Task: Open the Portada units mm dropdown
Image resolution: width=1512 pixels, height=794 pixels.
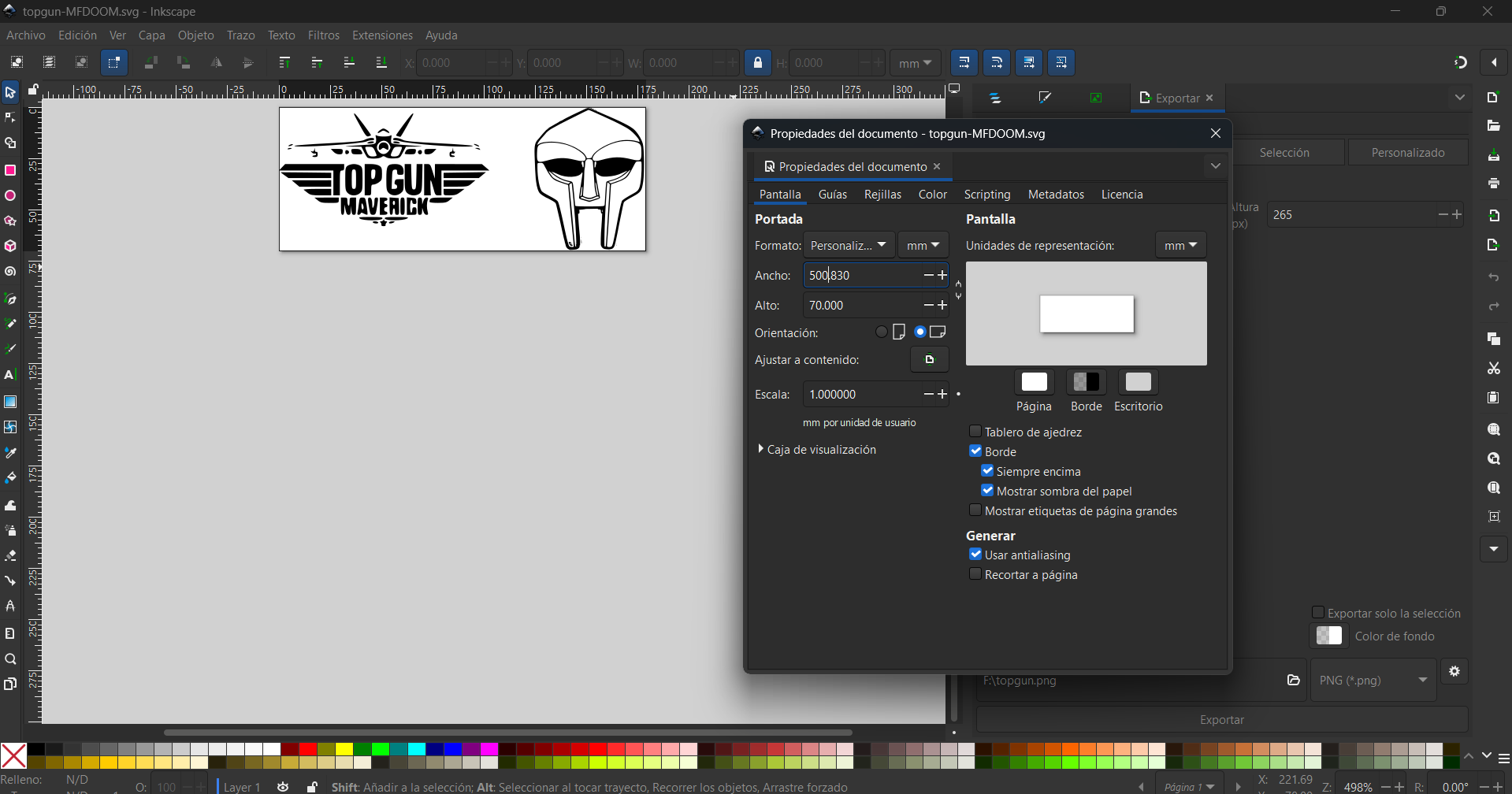Action: pos(923,245)
